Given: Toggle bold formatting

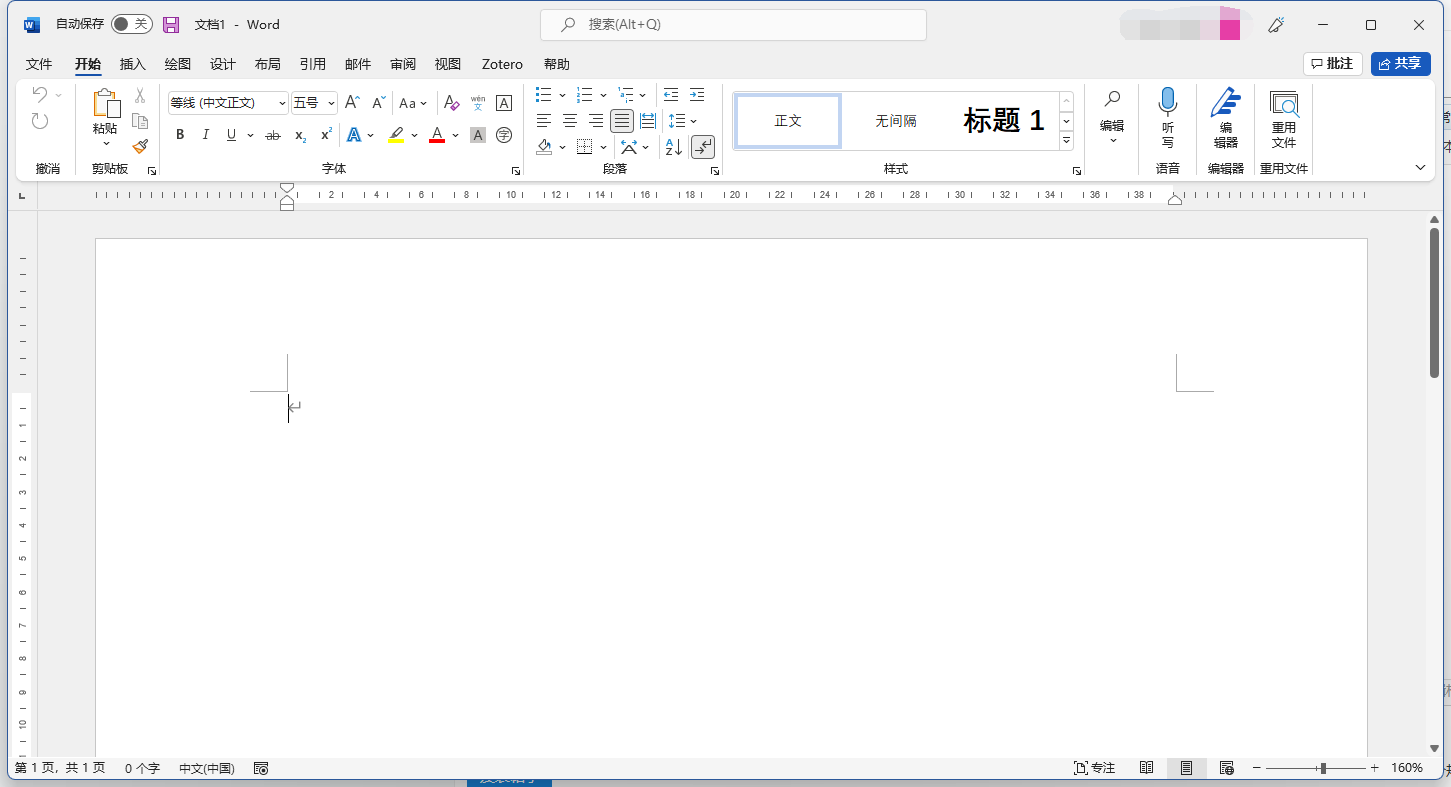Looking at the screenshot, I should click(x=180, y=135).
